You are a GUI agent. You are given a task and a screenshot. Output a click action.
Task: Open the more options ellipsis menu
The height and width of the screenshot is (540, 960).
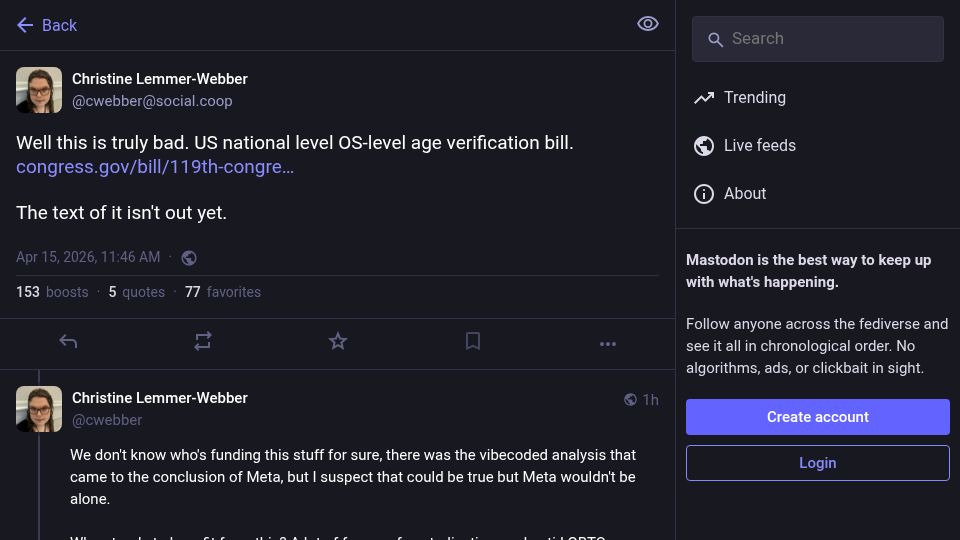607,343
